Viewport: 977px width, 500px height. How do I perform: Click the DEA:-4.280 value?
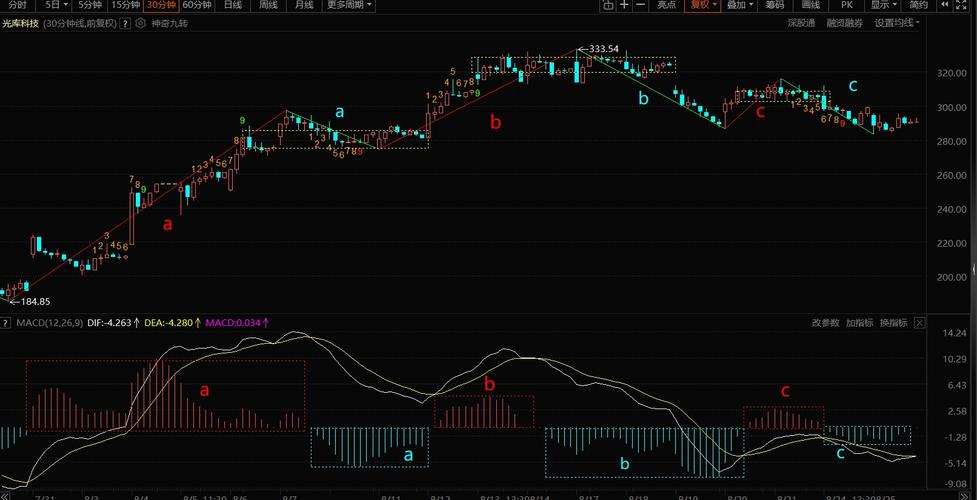169,322
